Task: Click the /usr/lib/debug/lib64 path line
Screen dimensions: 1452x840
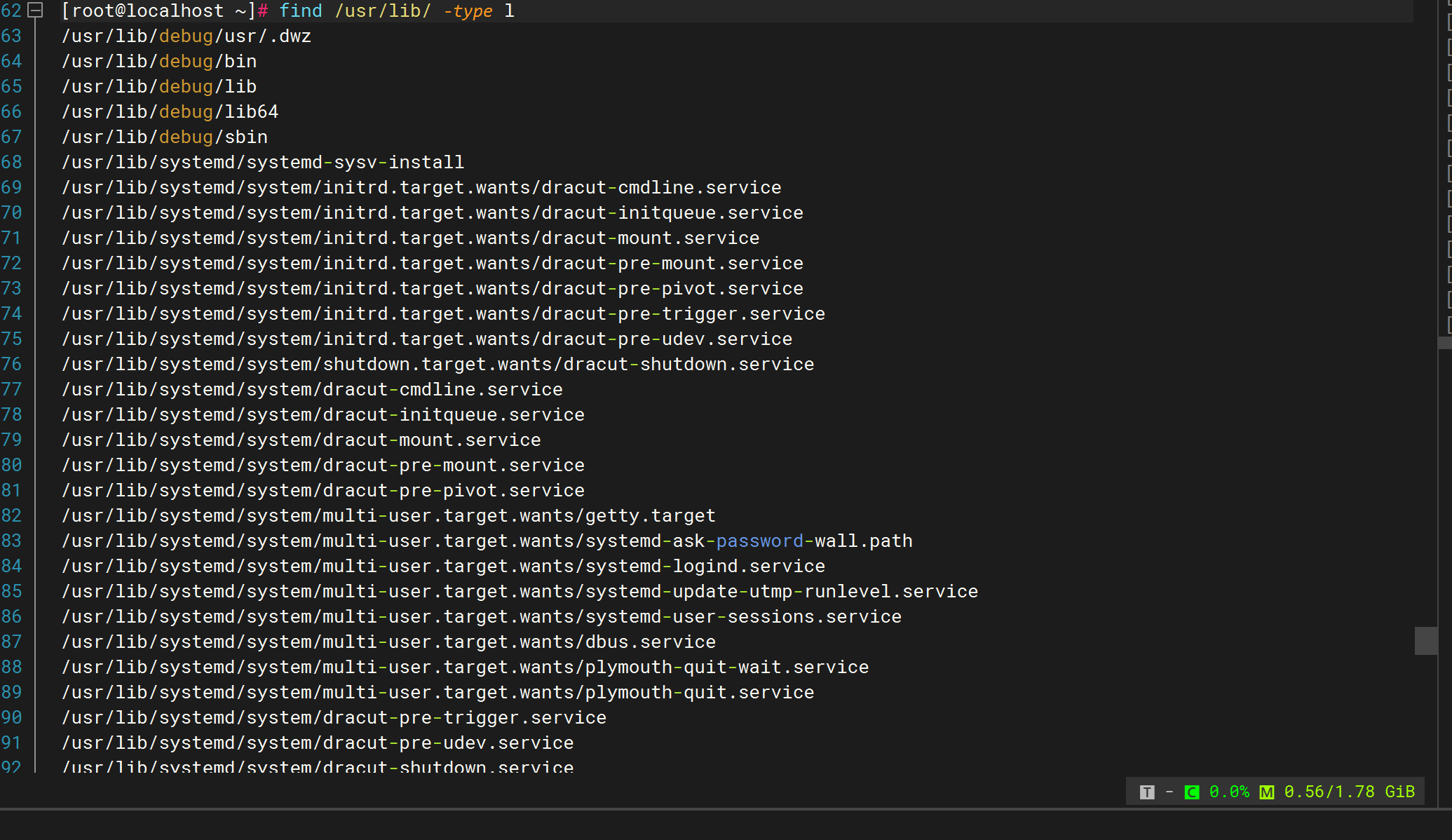Action: pyautogui.click(x=170, y=111)
